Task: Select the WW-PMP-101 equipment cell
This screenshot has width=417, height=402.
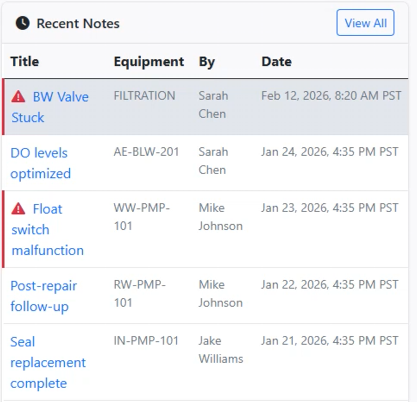Action: 142,217
